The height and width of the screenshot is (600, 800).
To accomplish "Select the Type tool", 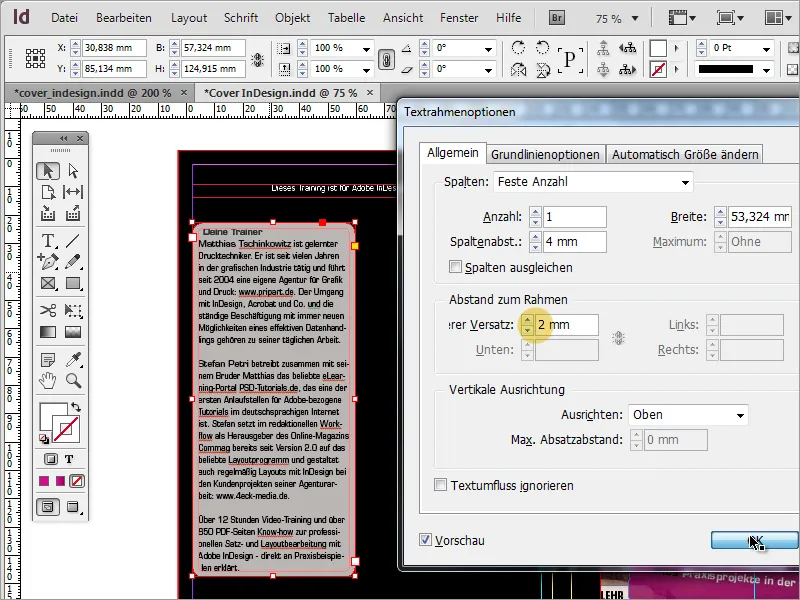I will [48, 240].
